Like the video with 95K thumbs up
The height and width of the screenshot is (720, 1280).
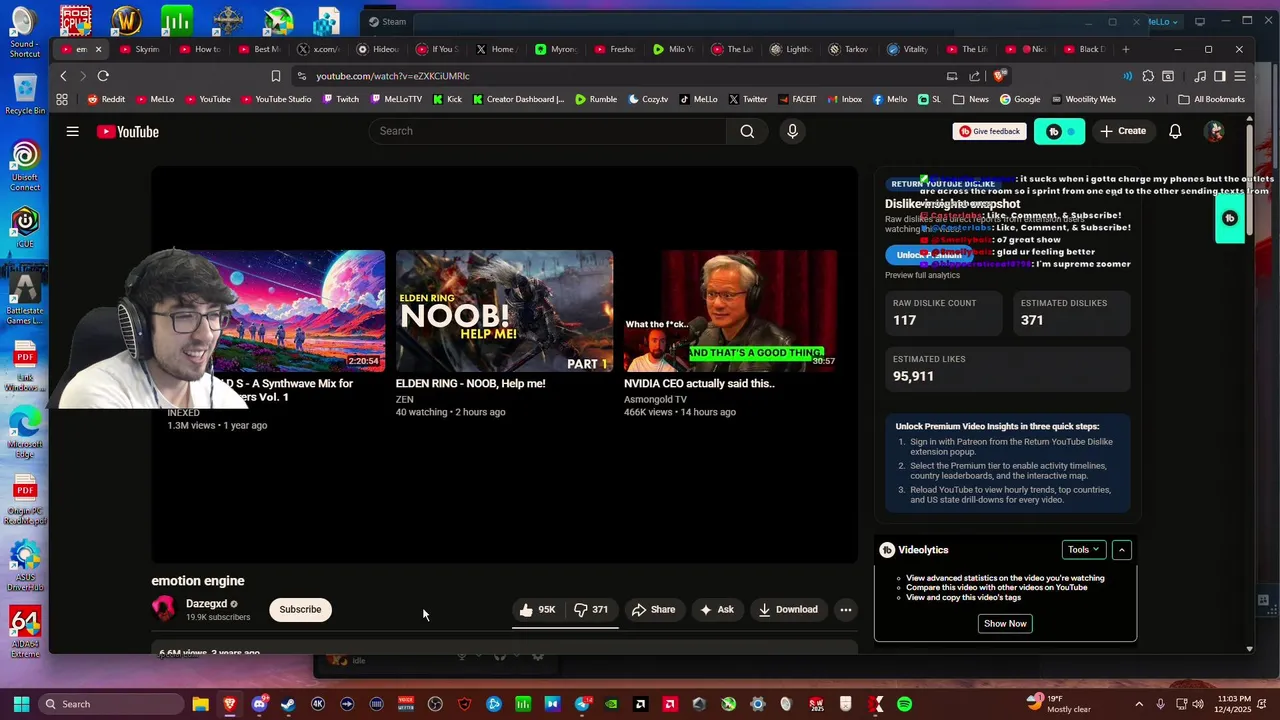[538, 610]
